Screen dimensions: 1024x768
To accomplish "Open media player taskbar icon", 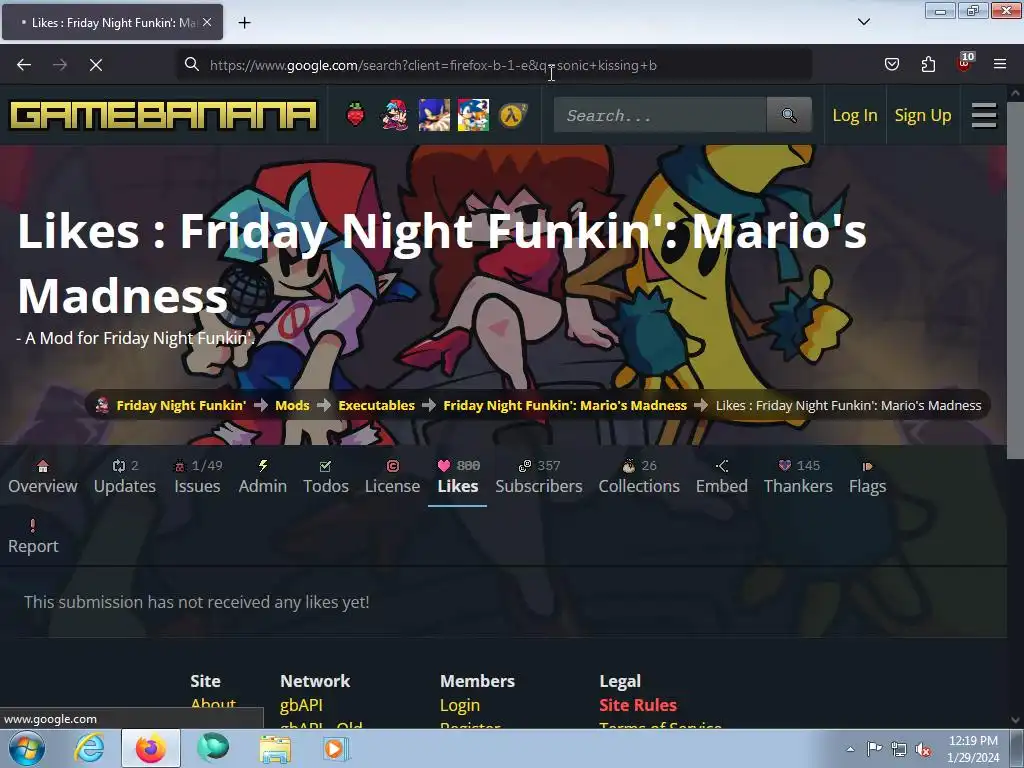I will [x=336, y=749].
